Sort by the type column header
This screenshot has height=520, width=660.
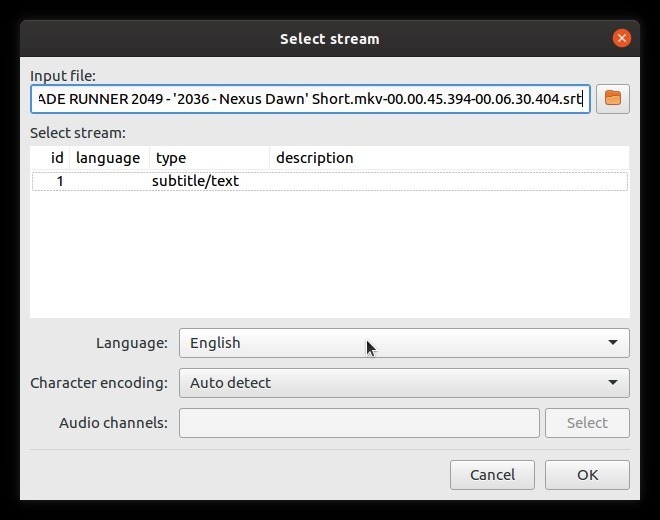[x=209, y=158]
